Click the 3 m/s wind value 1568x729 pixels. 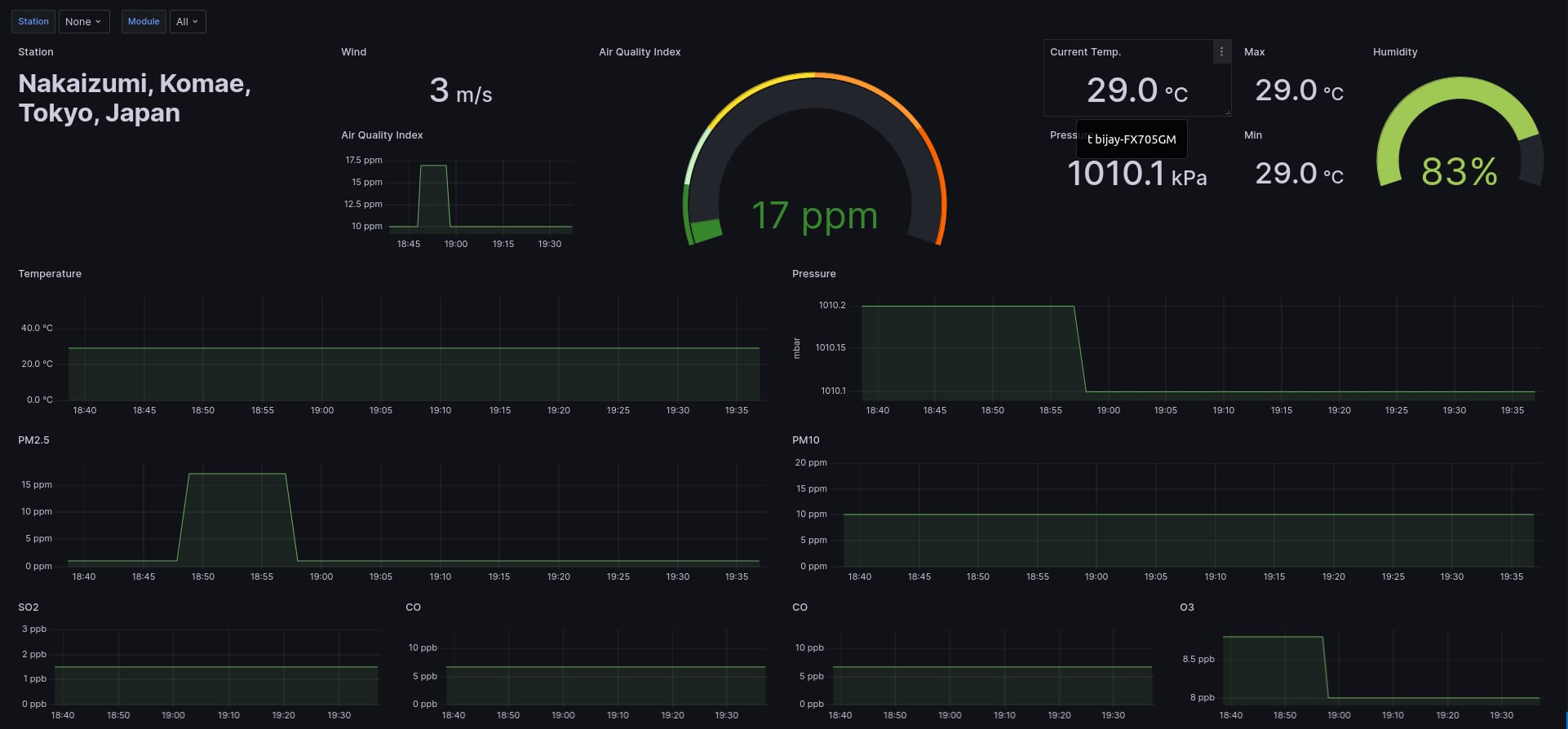pyautogui.click(x=461, y=91)
